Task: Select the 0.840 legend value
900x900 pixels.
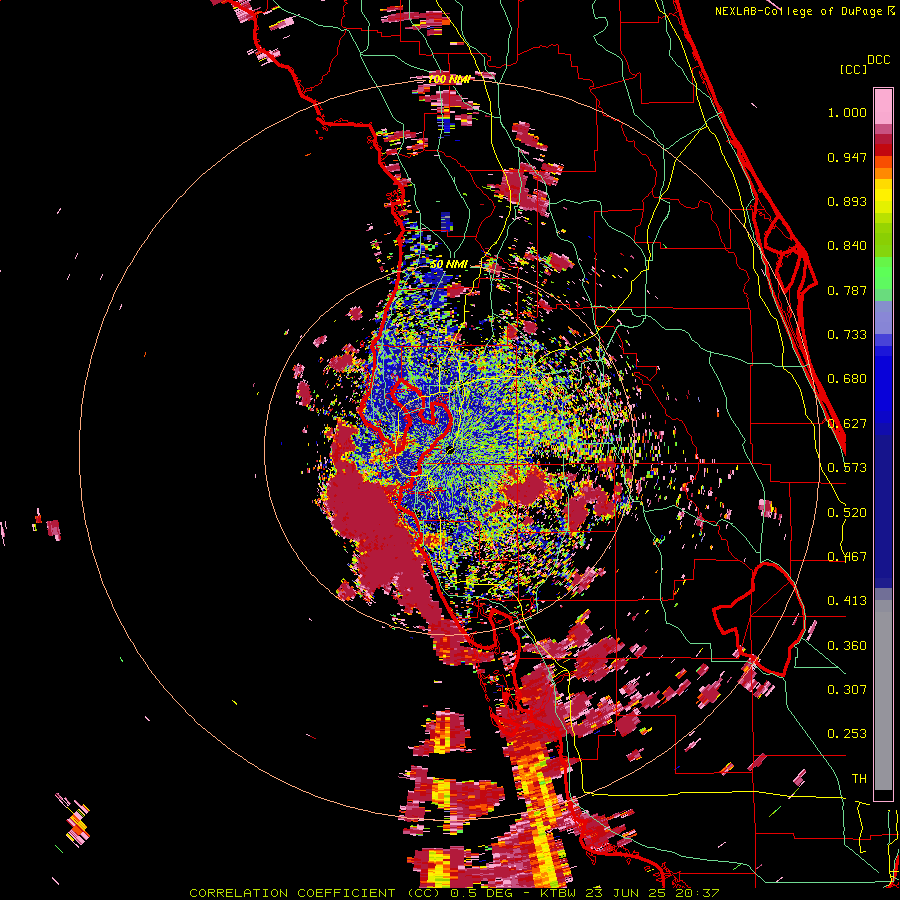Action: (x=847, y=246)
